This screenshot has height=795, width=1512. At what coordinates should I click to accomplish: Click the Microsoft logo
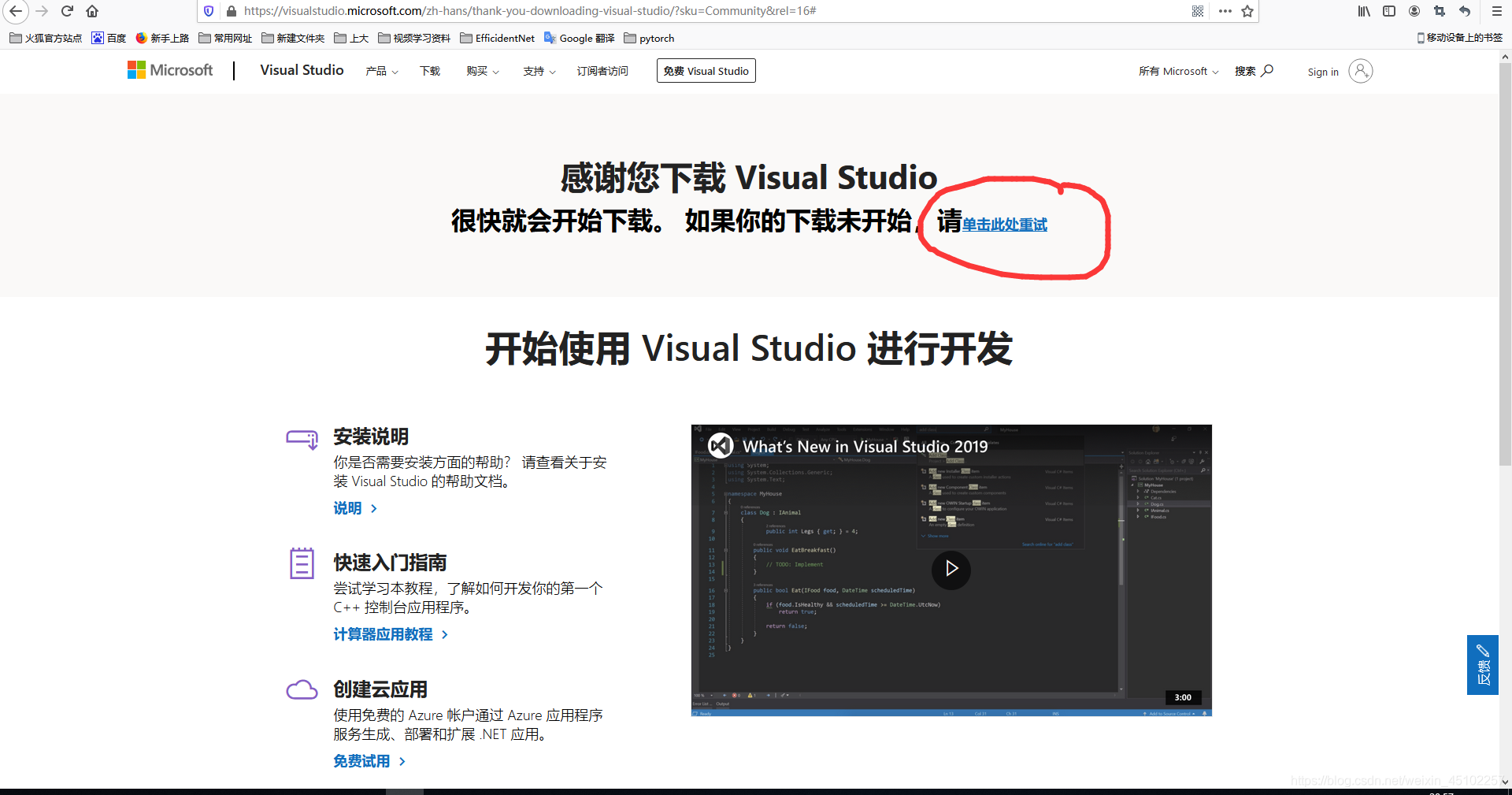click(170, 70)
